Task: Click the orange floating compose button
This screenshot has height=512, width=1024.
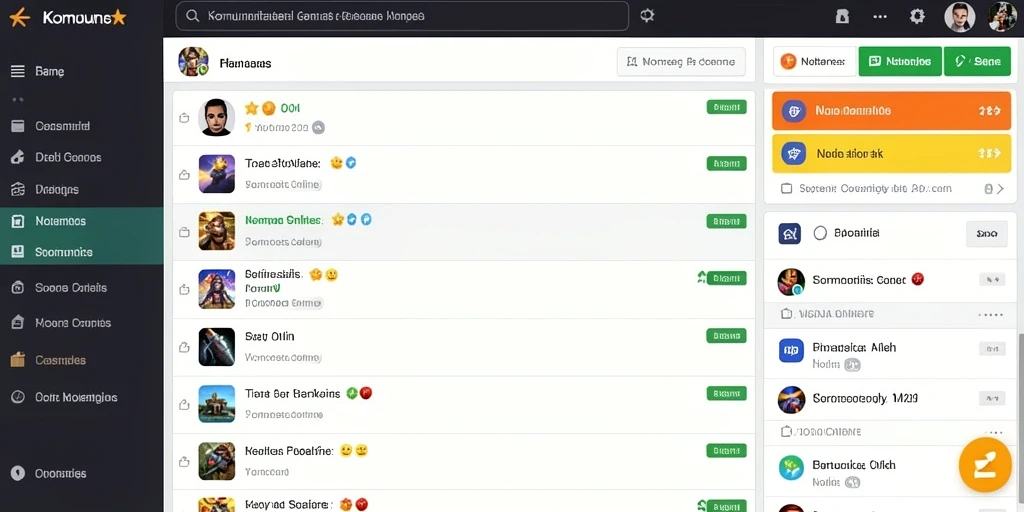Action: tap(985, 465)
